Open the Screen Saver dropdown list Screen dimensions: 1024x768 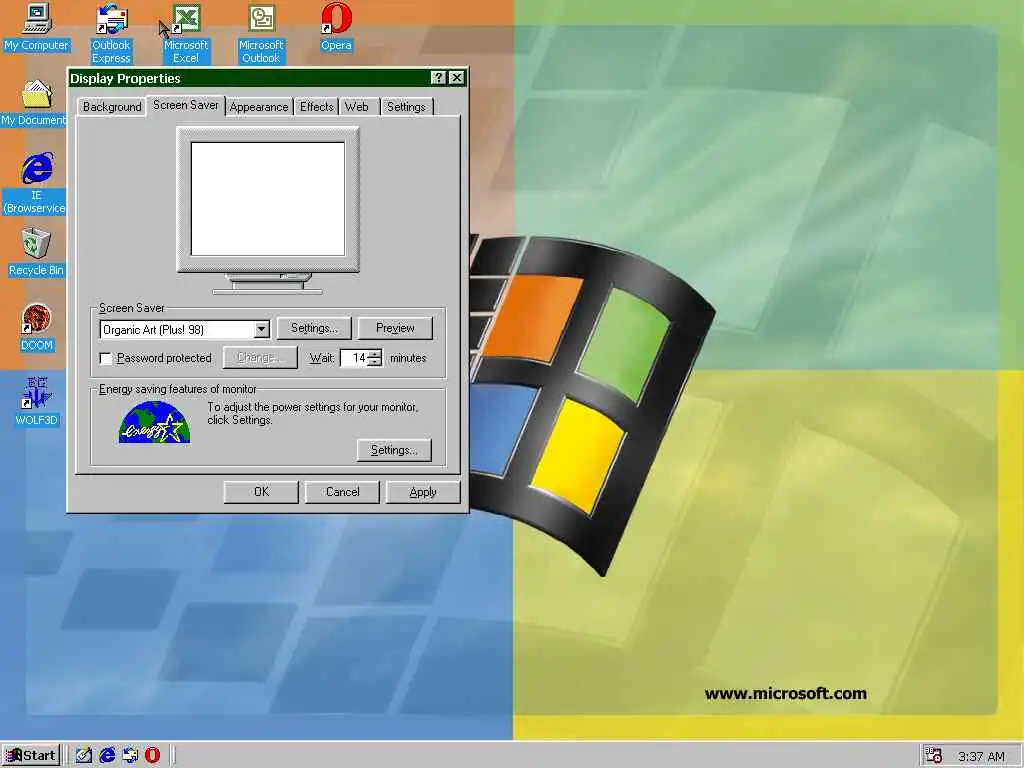[x=261, y=330]
